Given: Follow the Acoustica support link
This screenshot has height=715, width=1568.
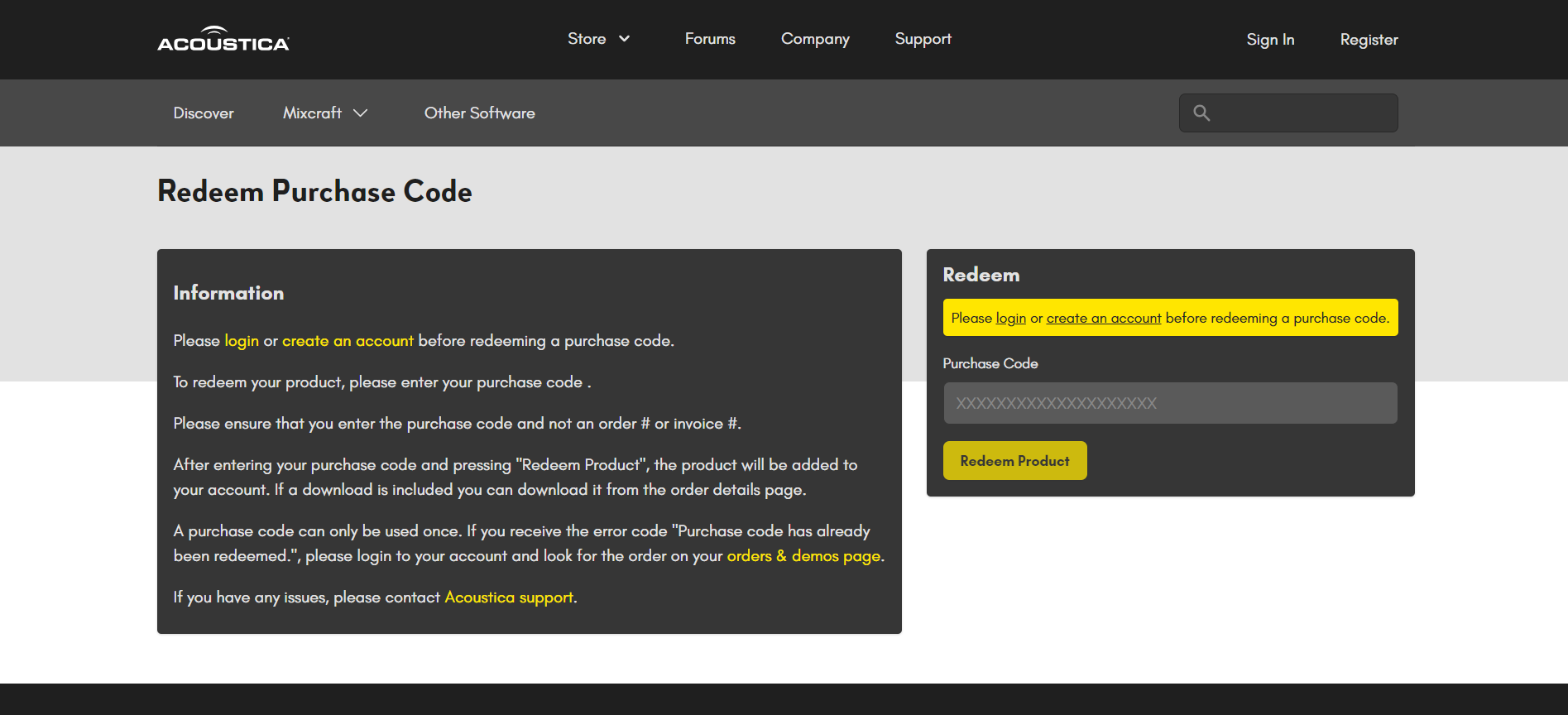Looking at the screenshot, I should click(509, 597).
